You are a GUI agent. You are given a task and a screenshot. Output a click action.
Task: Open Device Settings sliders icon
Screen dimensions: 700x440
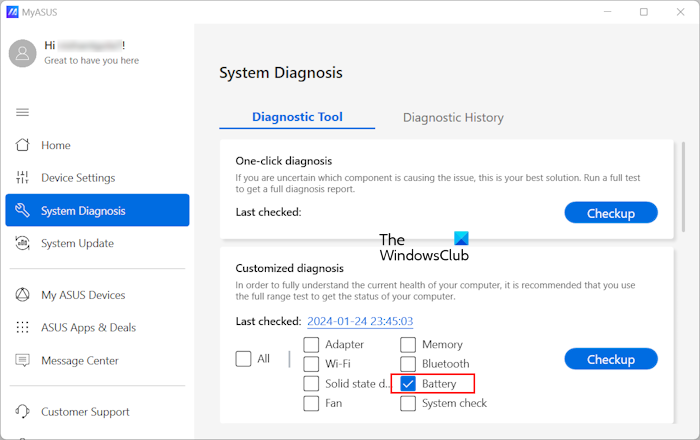click(x=22, y=178)
